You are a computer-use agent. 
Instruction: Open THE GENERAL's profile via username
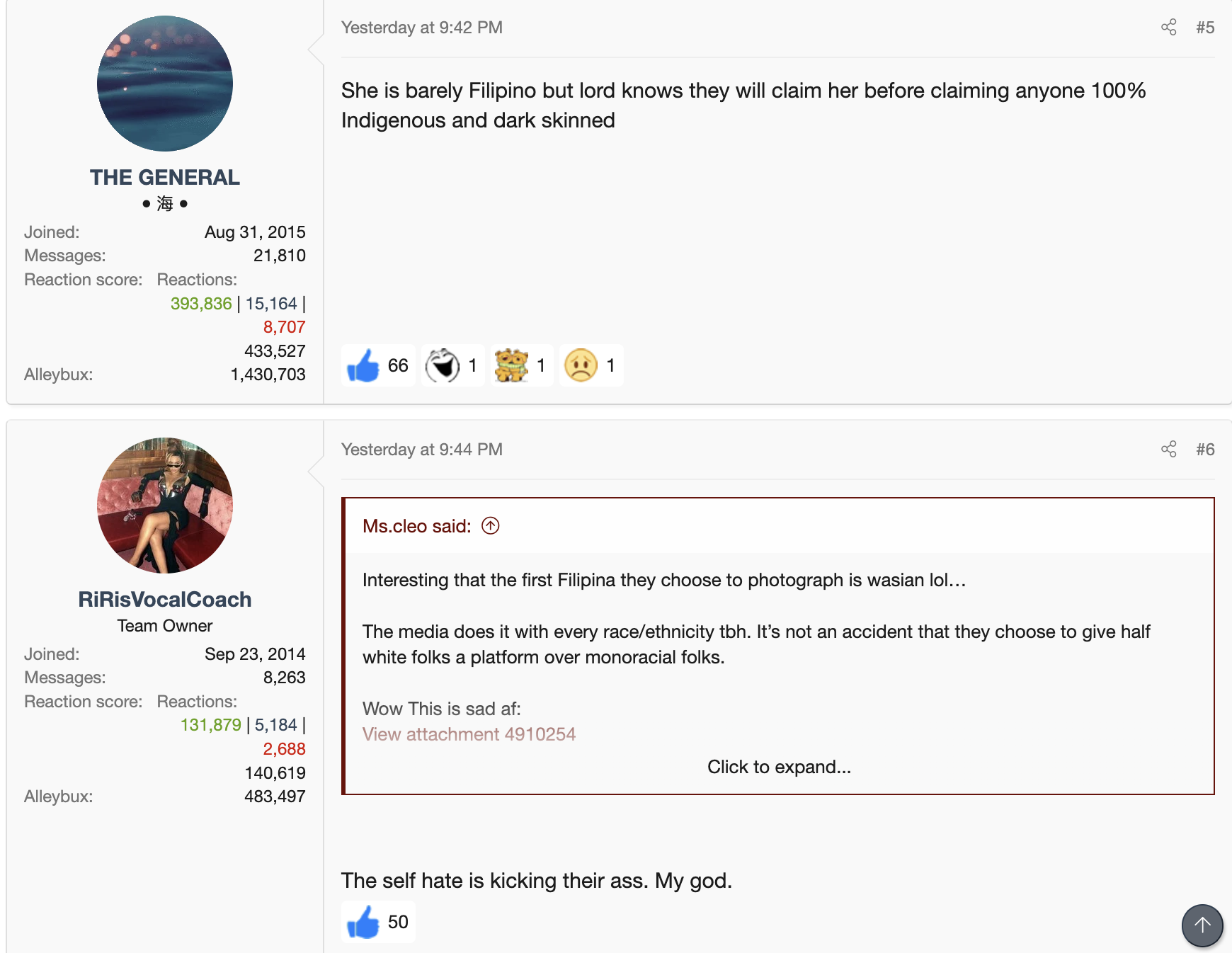pyautogui.click(x=165, y=177)
